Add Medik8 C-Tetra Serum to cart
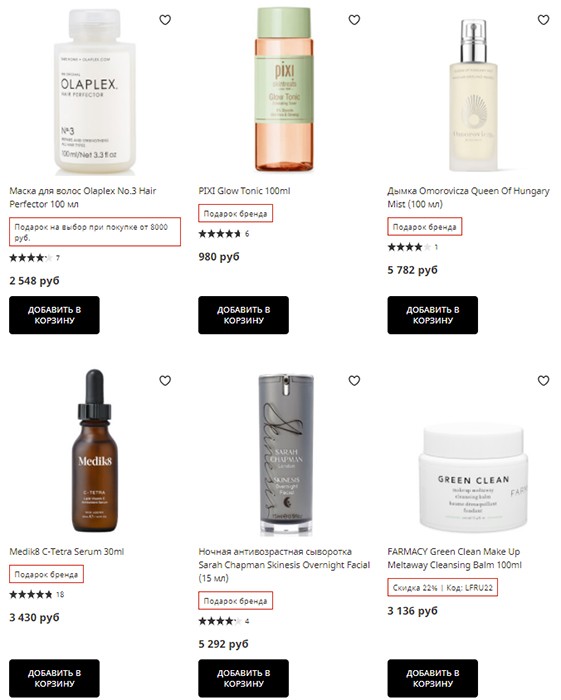This screenshot has height=700, width=561. 54,678
